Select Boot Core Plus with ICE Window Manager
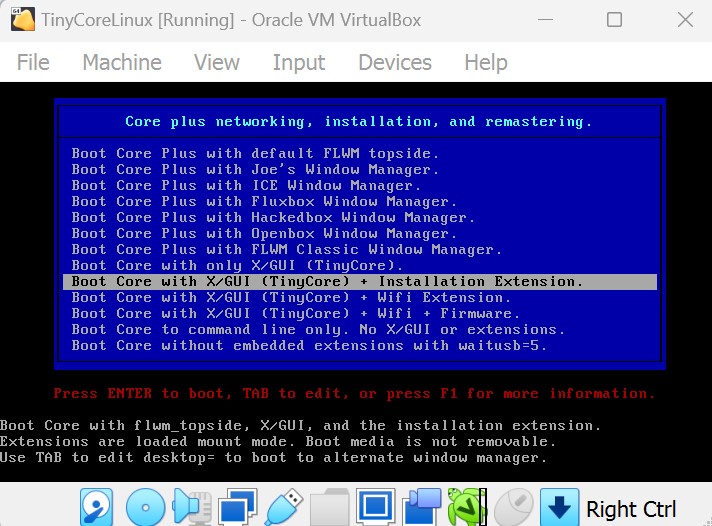712x526 pixels. coord(360,185)
